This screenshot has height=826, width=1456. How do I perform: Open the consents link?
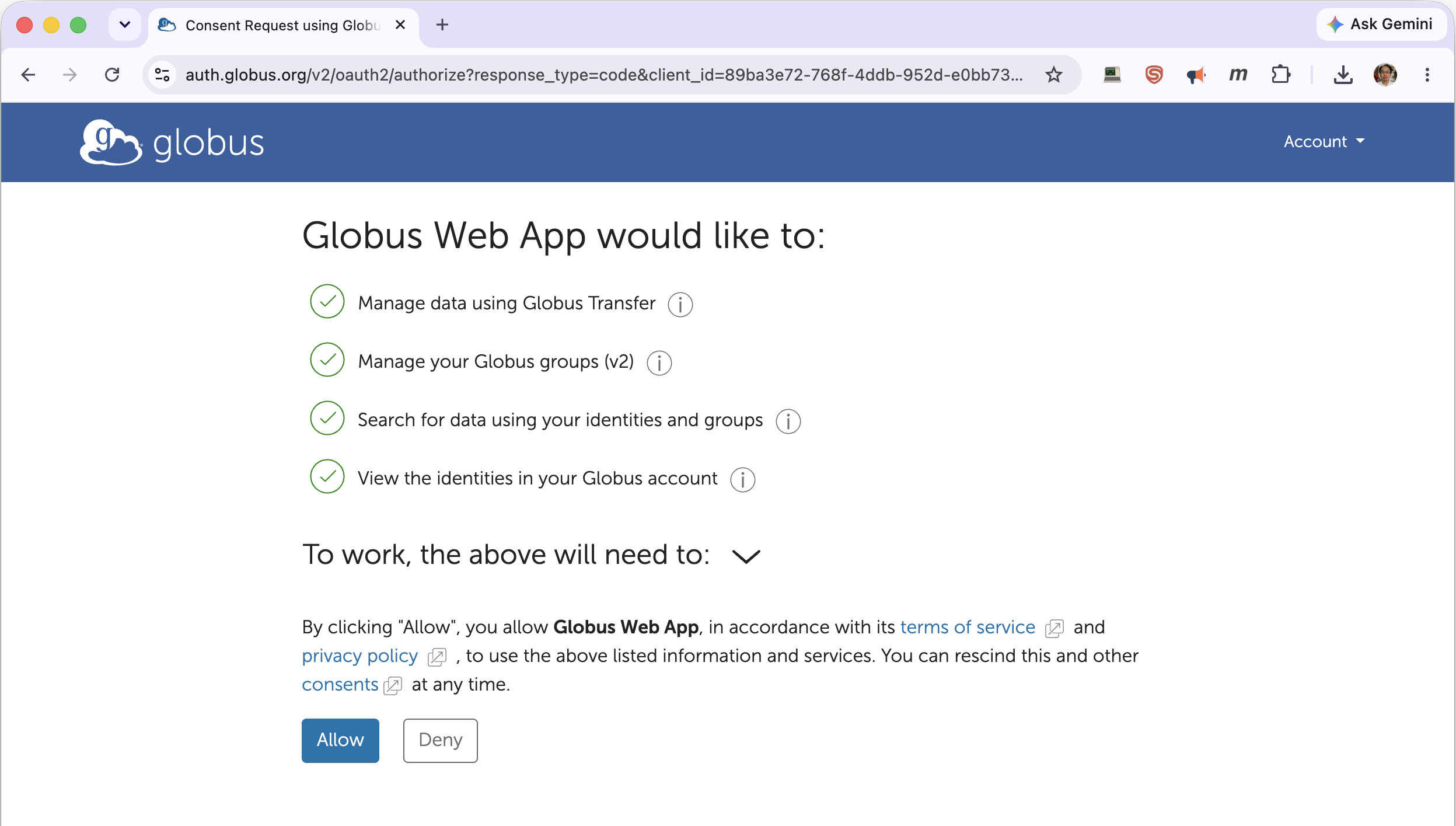pos(340,684)
